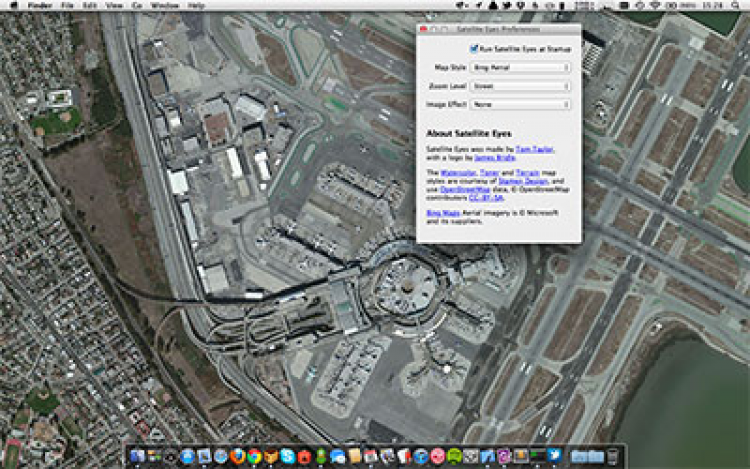This screenshot has height=469, width=750.
Task: Follow the Tom Taylor link
Action: coord(534,149)
